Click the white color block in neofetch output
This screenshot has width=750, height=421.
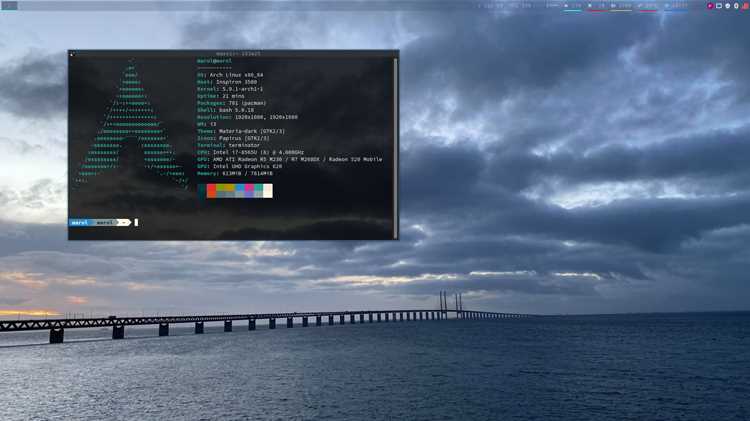pyautogui.click(x=268, y=191)
